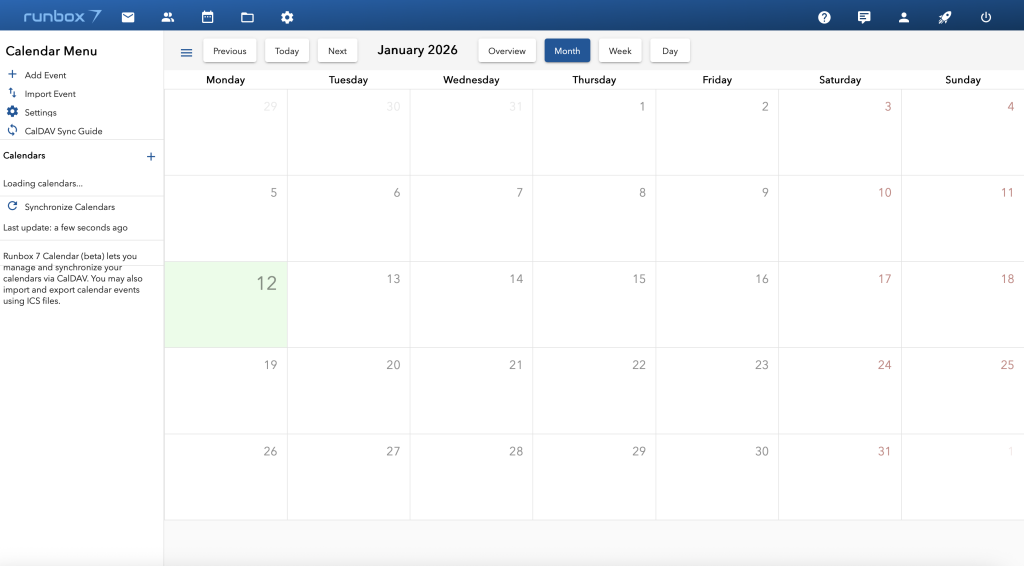
Task: Click the rocket icon in top bar
Action: tap(945, 17)
